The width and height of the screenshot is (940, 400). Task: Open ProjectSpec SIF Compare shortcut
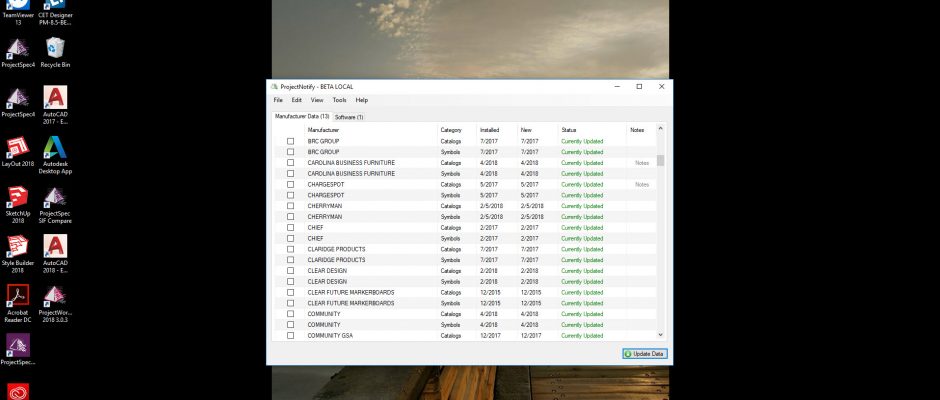pyautogui.click(x=55, y=204)
